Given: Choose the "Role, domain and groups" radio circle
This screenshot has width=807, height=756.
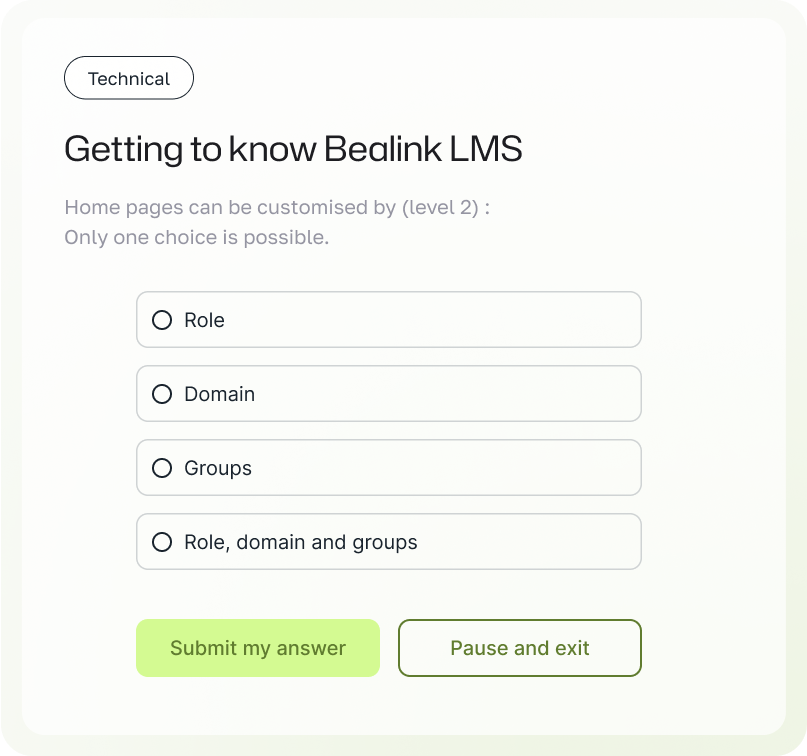Looking at the screenshot, I should 162,542.
